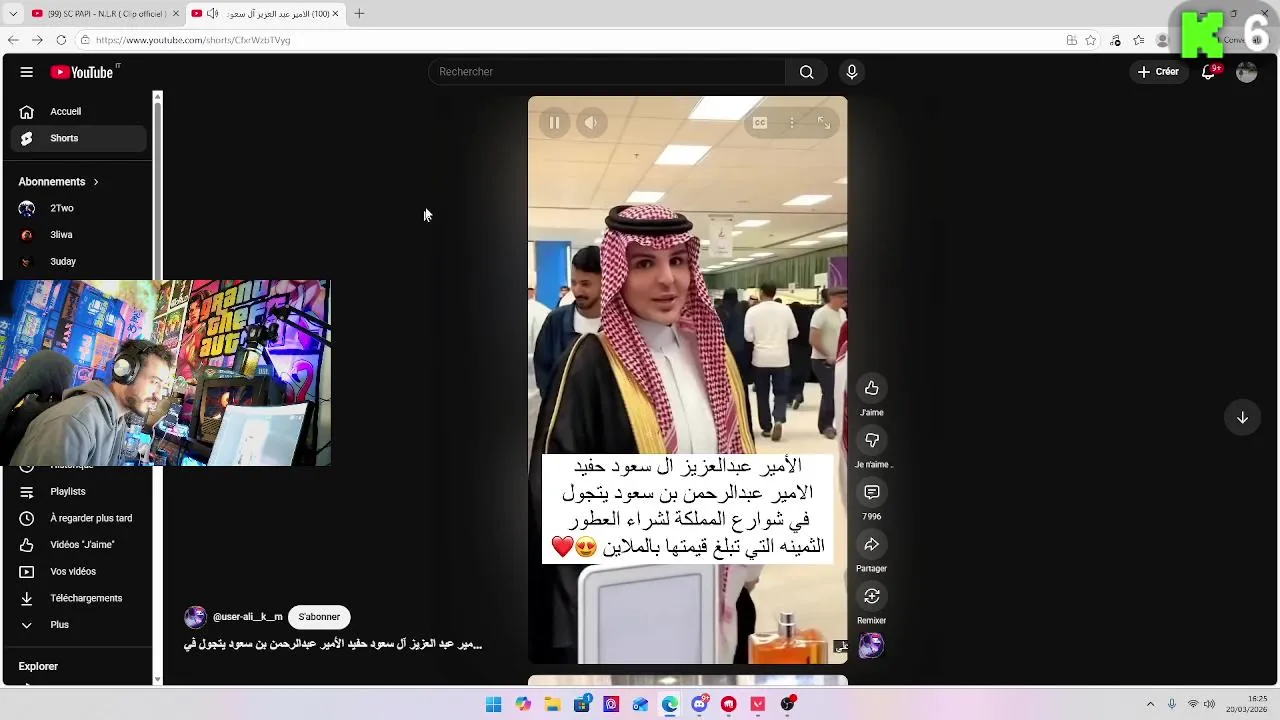Open the YouTube hamburger guide menu

(27, 72)
